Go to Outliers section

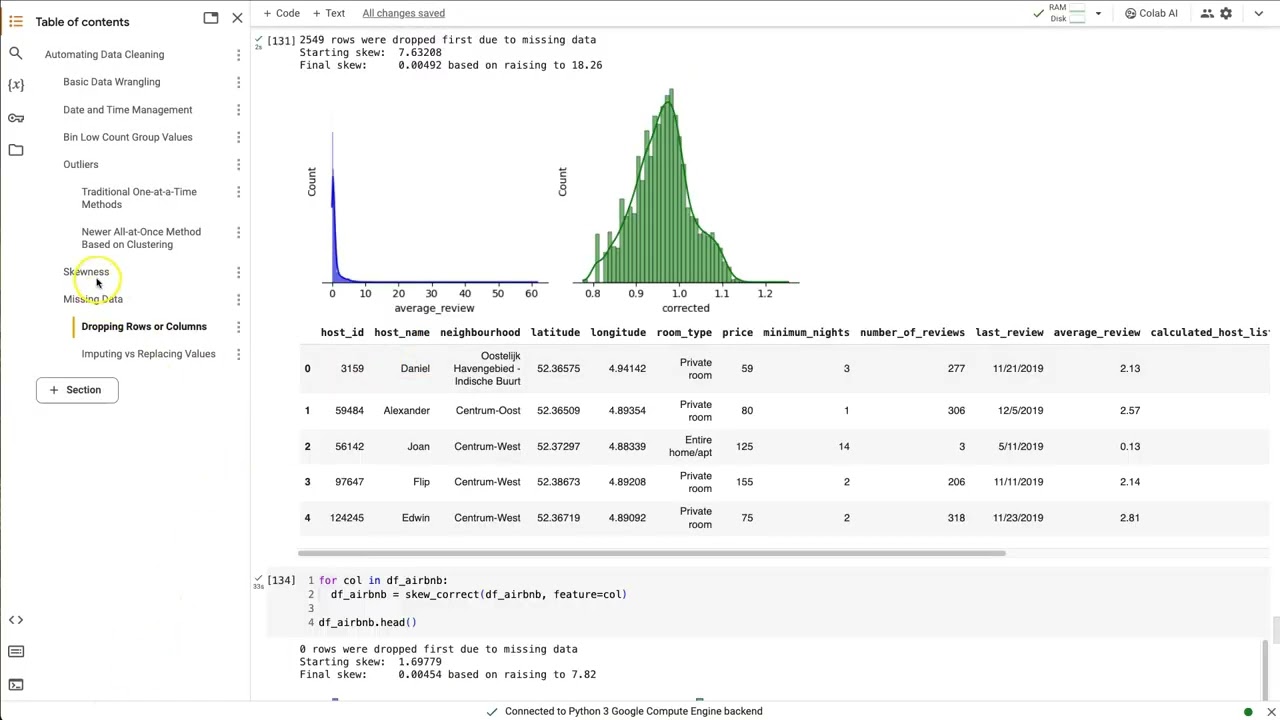[x=80, y=164]
